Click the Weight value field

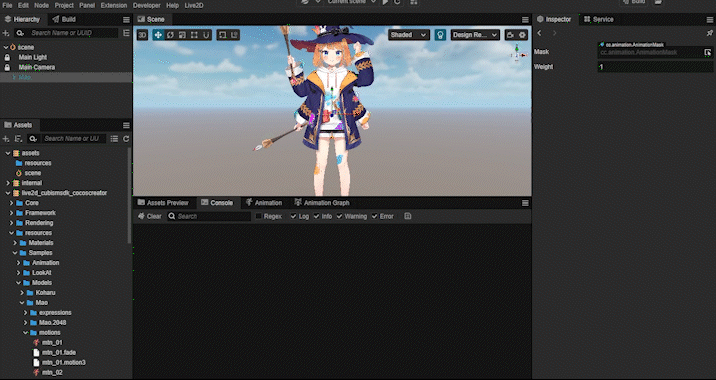tap(655, 67)
